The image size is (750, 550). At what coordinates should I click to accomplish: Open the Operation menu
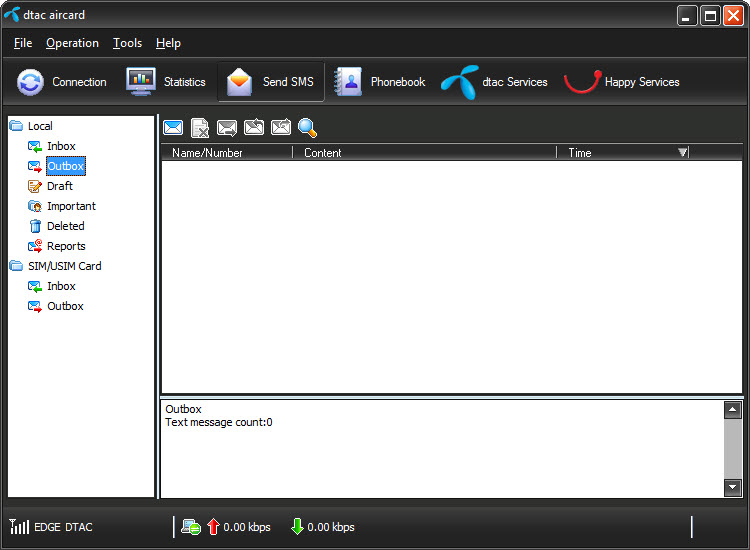pyautogui.click(x=72, y=43)
